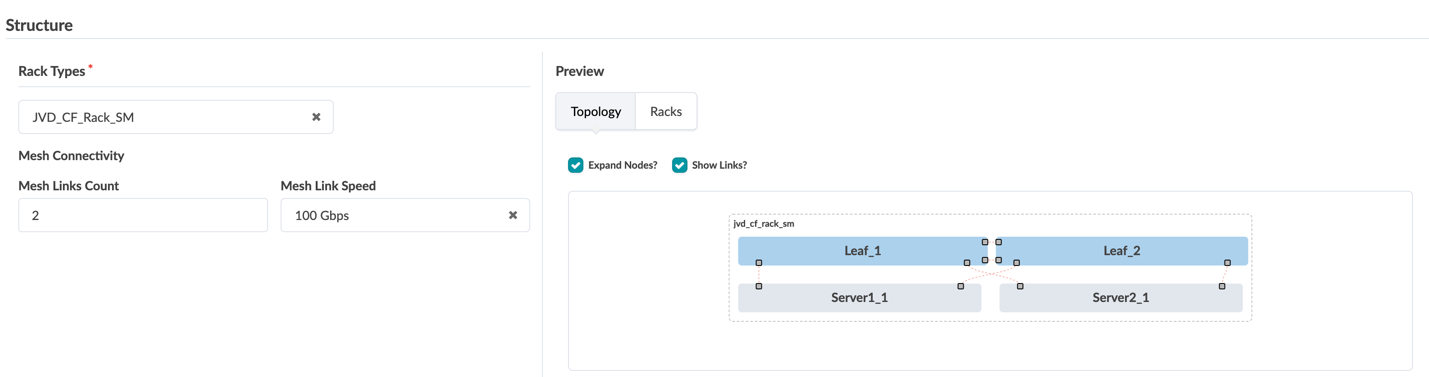Uncheck the Expand Nodes checkbox

[x=576, y=165]
